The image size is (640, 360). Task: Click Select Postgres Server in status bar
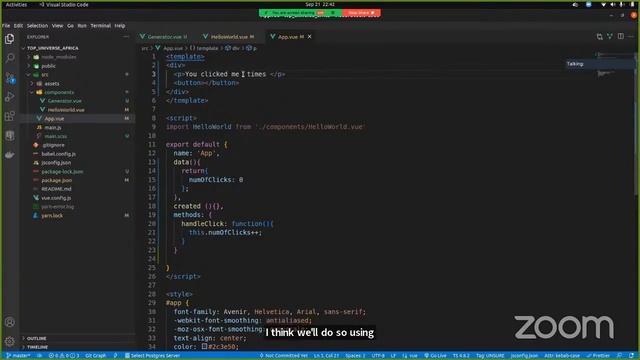click(152, 356)
